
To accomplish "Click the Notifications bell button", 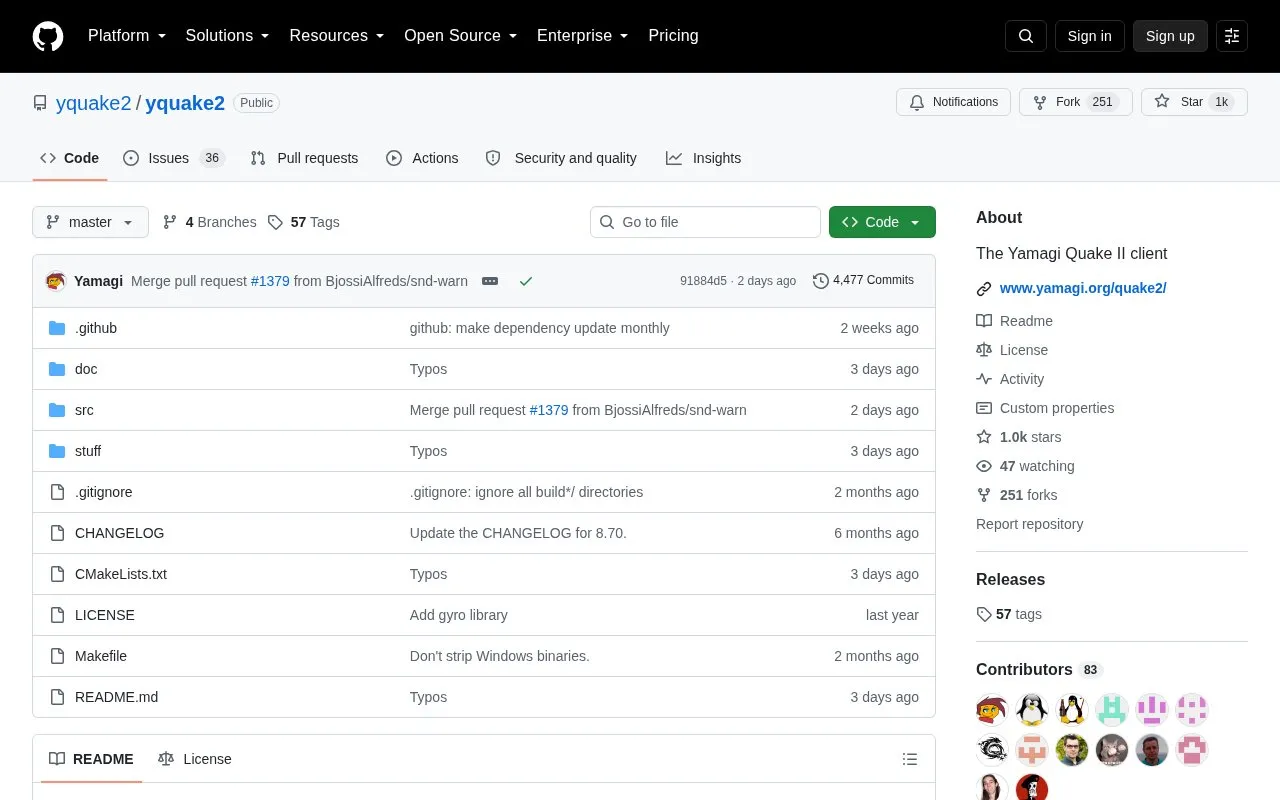I will [954, 102].
